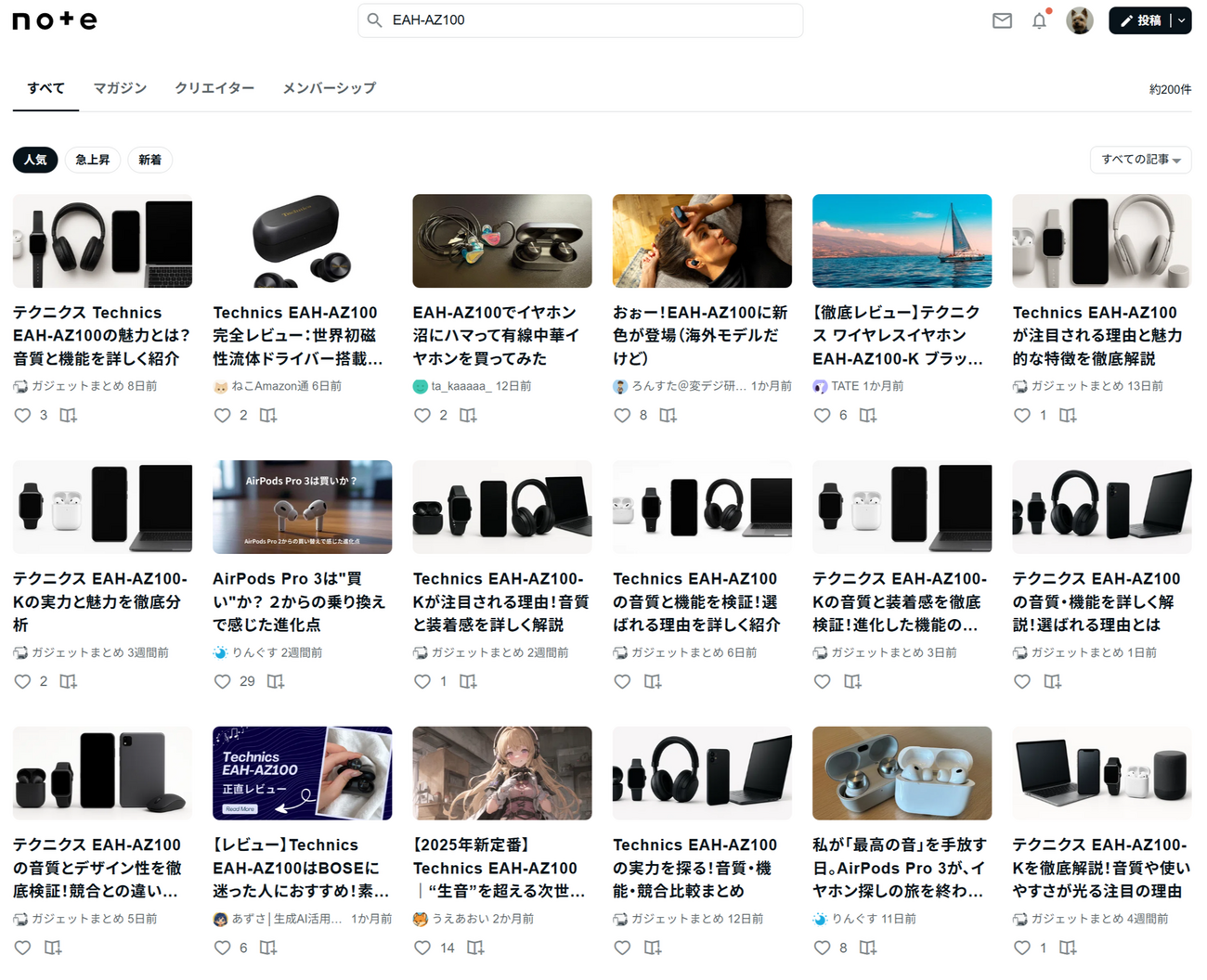
Task: Bookmark the 'Kの音質と装着感を徹底検証' article
Action: (852, 682)
